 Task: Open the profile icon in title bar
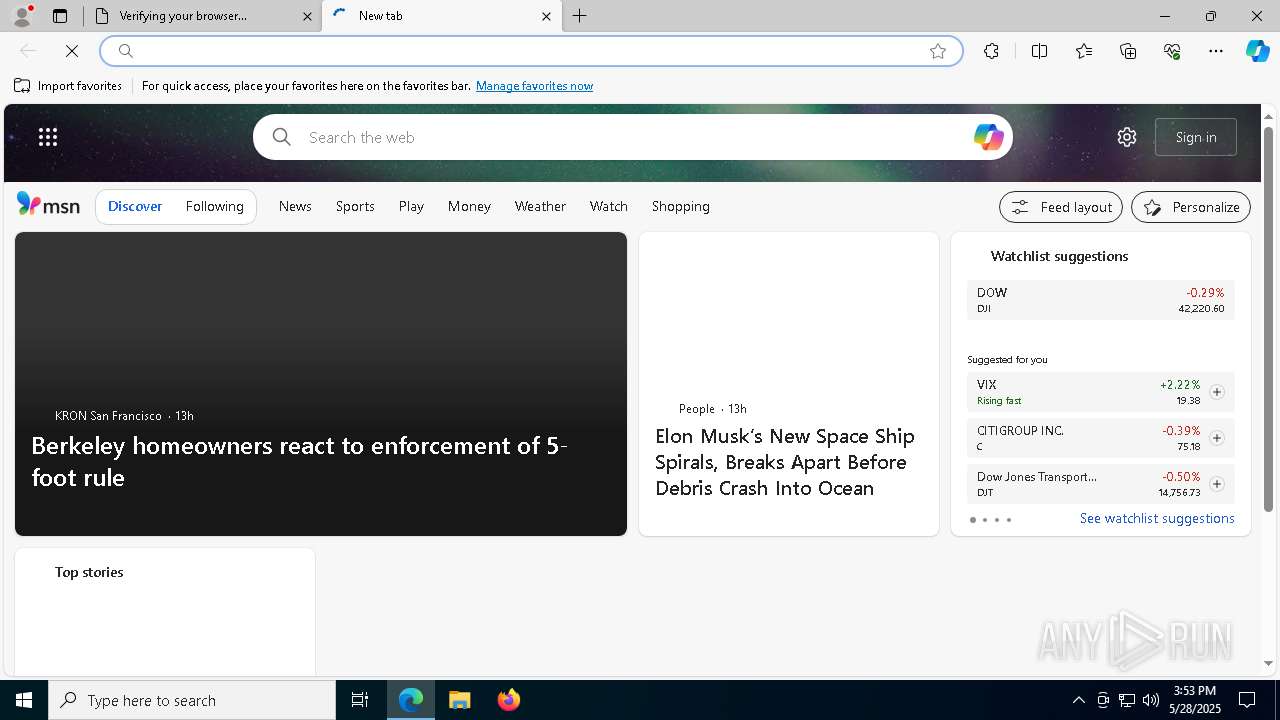point(22,16)
